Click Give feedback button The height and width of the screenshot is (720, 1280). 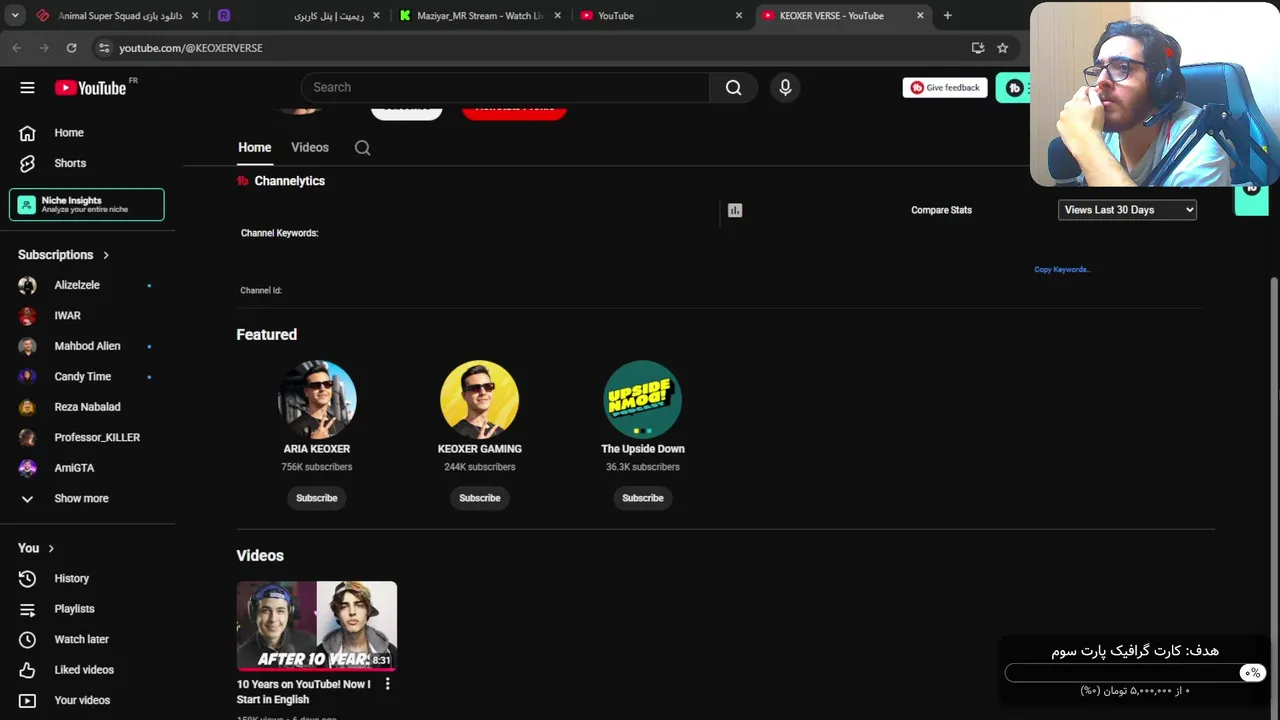945,88
